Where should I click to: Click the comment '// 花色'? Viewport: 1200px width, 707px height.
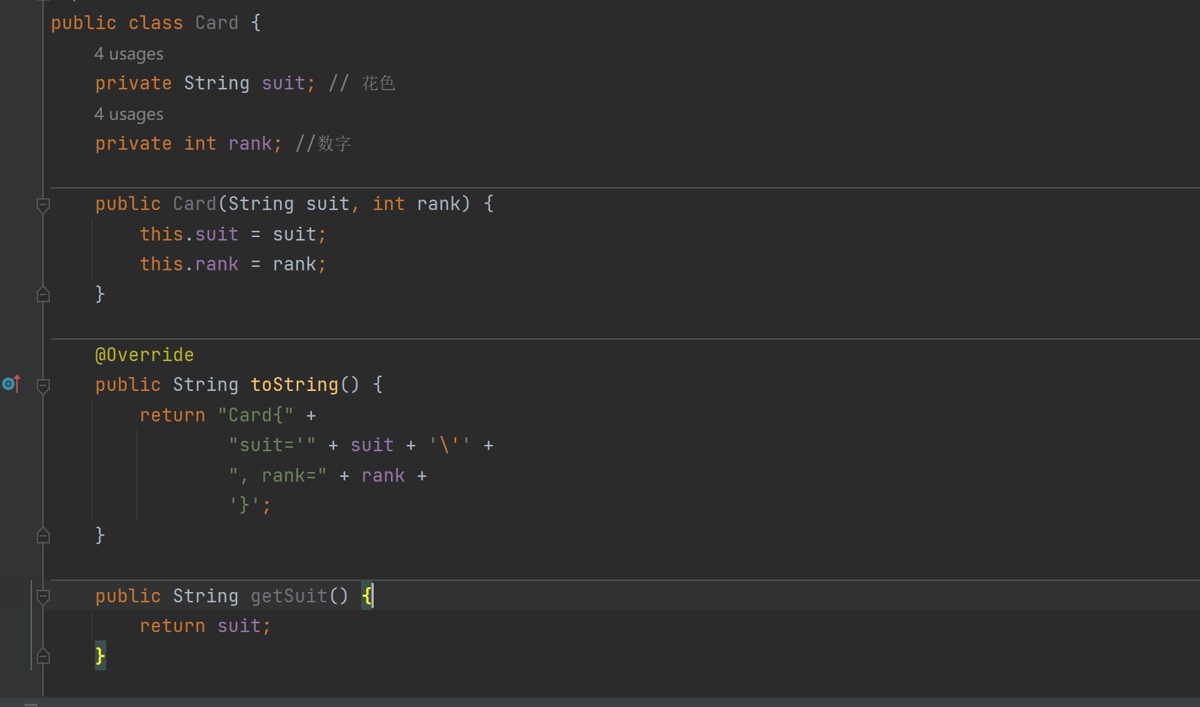click(362, 83)
